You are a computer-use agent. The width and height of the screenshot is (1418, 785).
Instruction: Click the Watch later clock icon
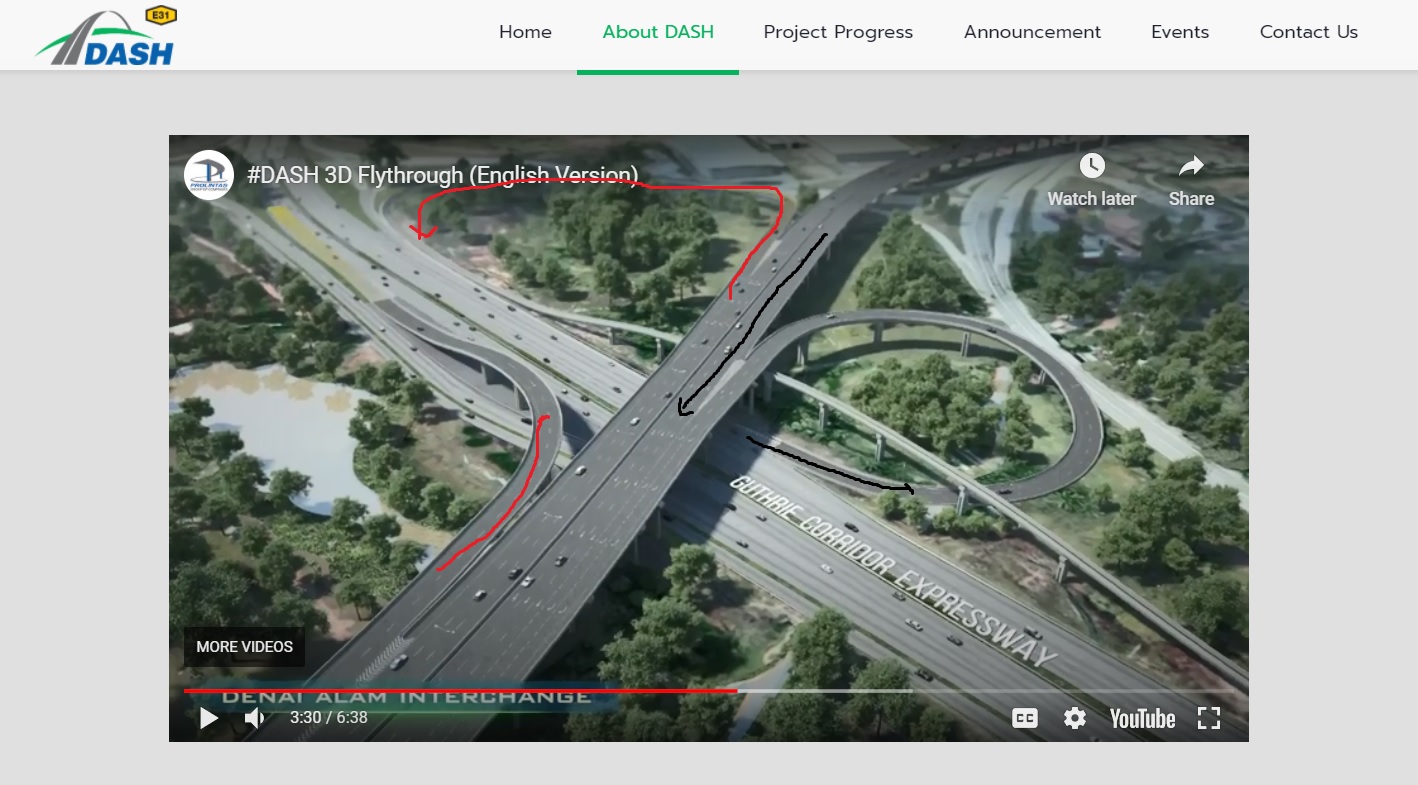1091,165
